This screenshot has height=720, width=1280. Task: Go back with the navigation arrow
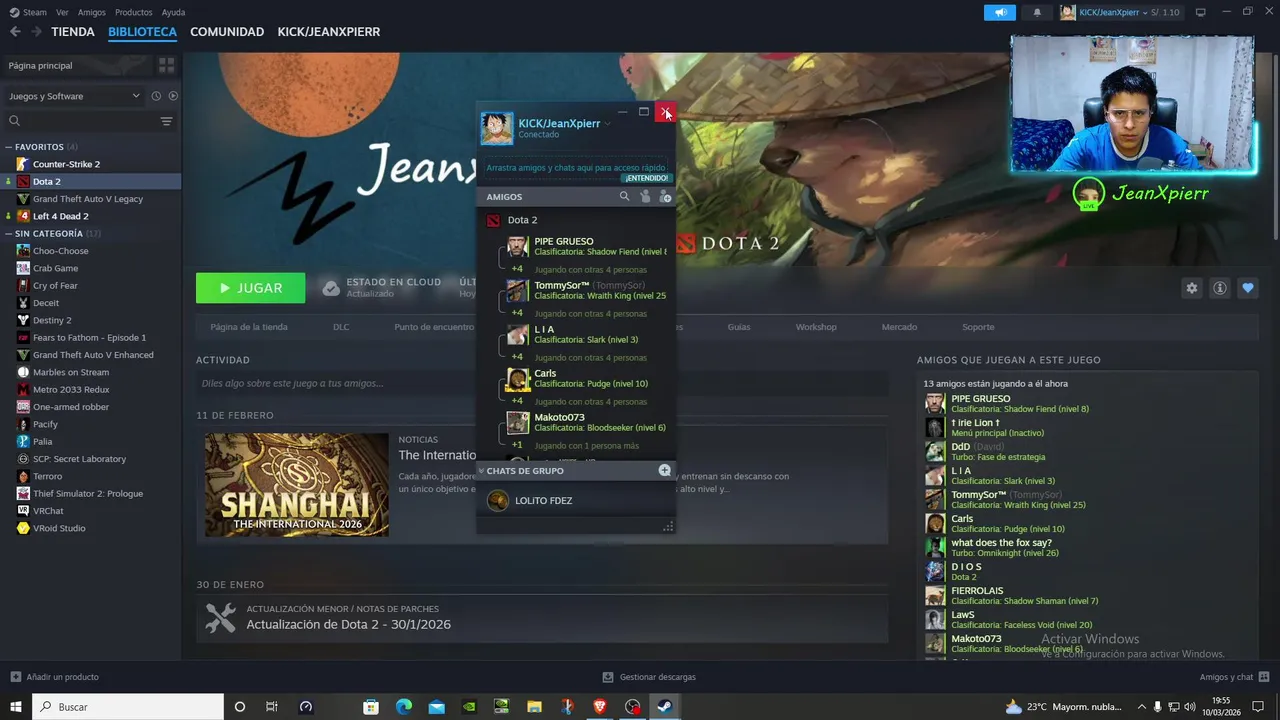pos(15,32)
